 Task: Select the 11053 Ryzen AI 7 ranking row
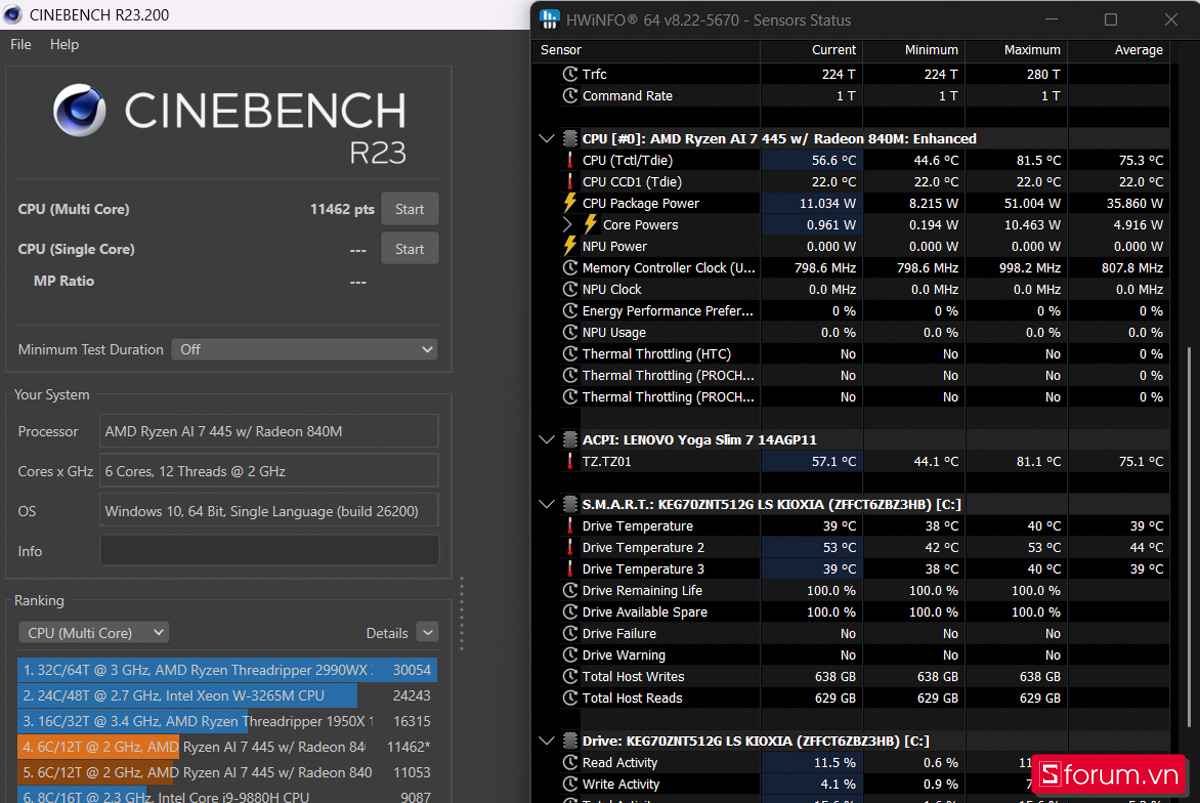[226, 772]
